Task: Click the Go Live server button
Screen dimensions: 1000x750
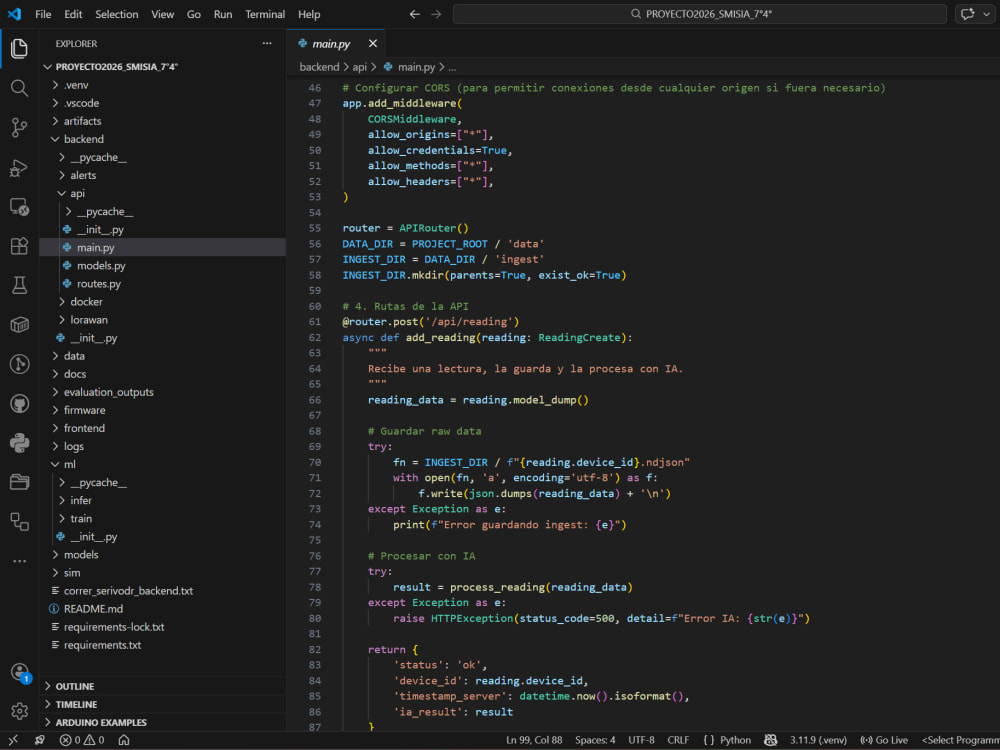Action: [884, 740]
